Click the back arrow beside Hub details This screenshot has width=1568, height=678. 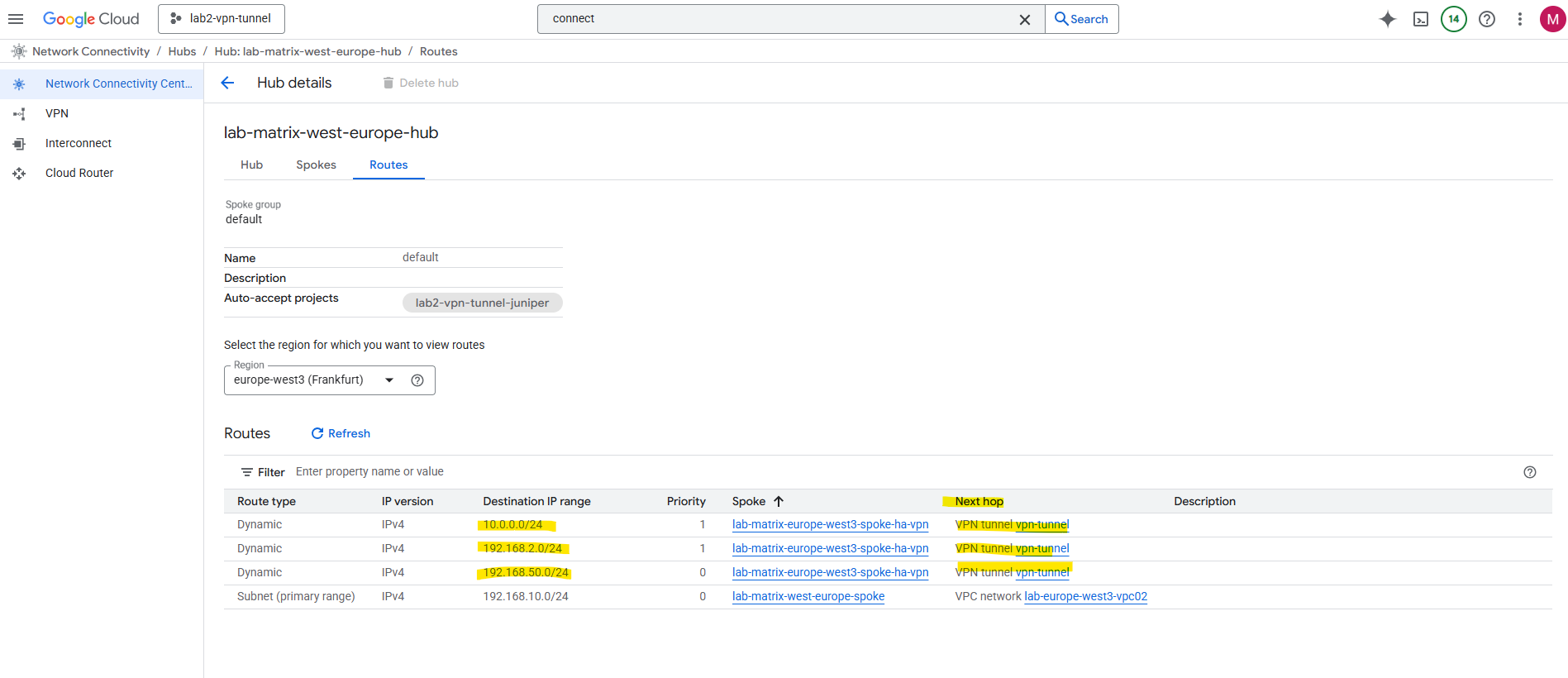[x=228, y=83]
